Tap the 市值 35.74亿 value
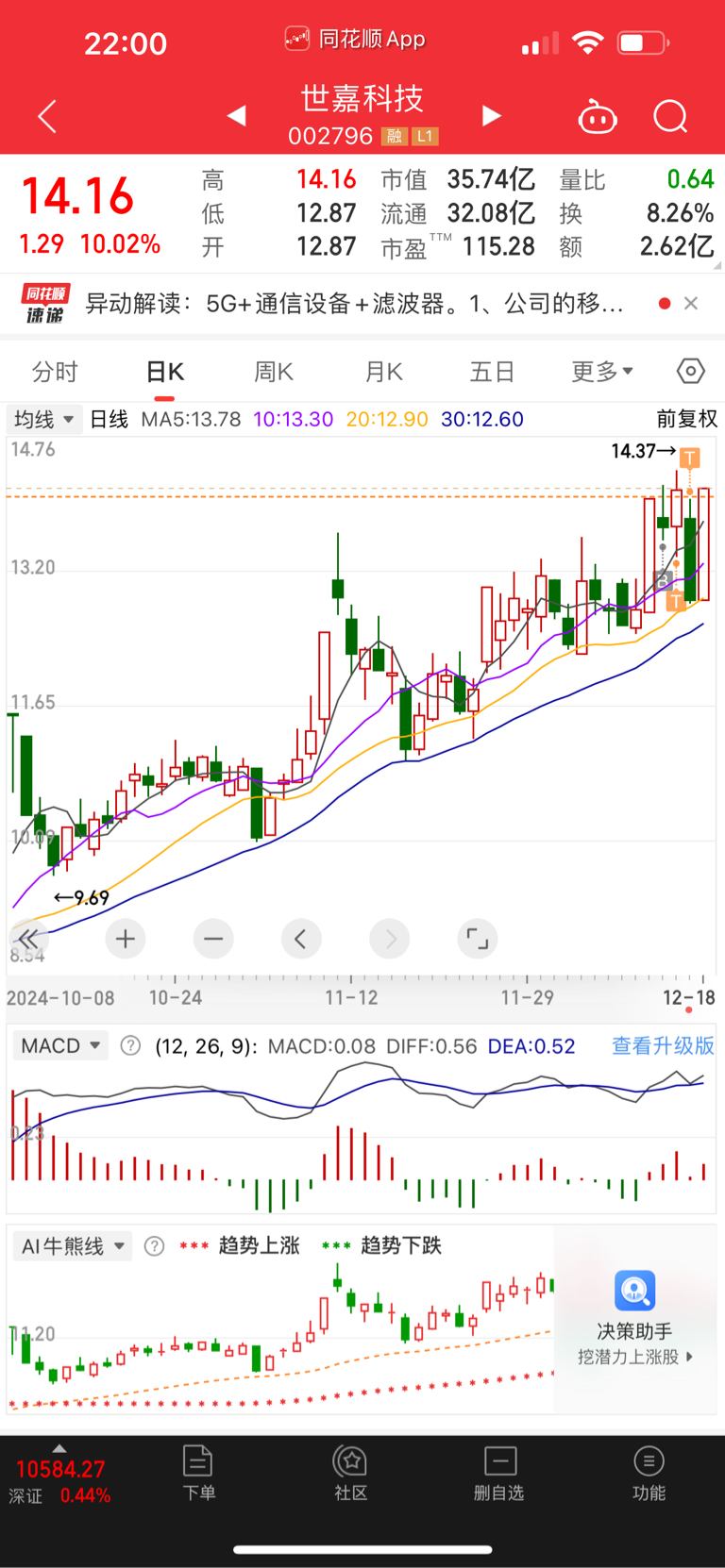The width and height of the screenshot is (725, 1568). pos(491,179)
